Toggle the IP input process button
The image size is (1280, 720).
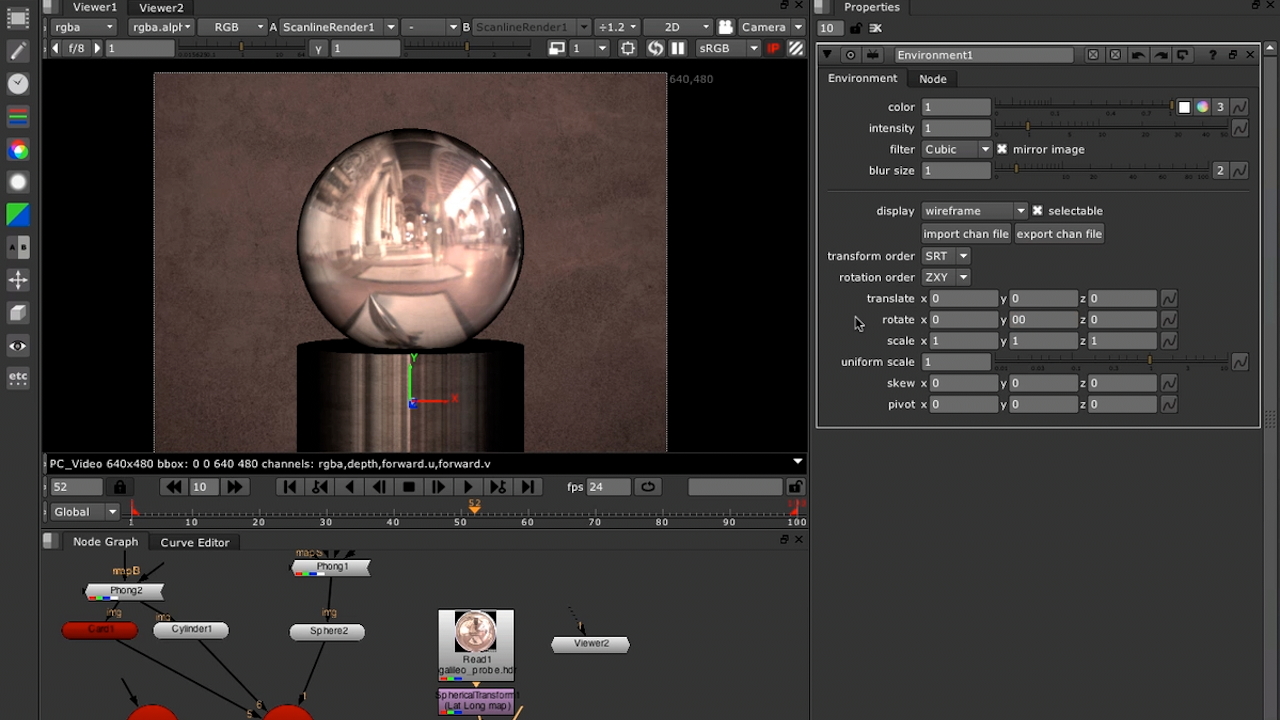[x=774, y=48]
